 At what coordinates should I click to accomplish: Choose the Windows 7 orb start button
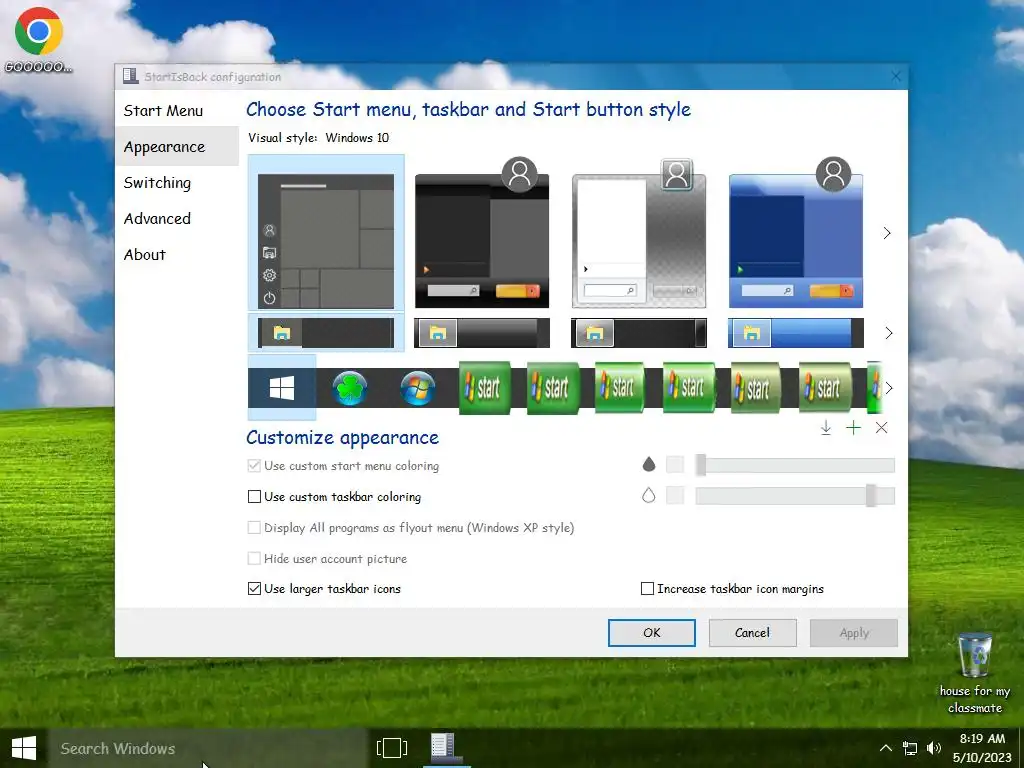(x=418, y=389)
